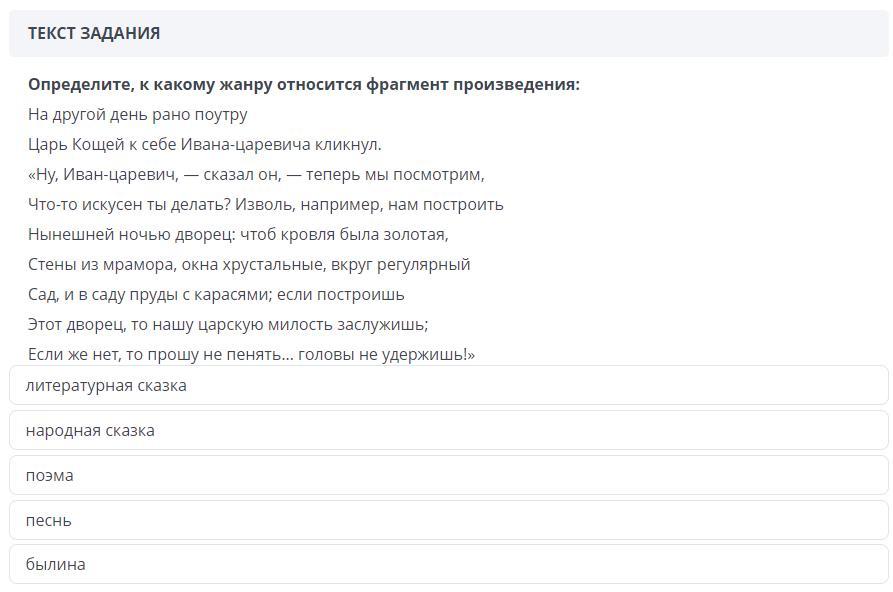Screen dimensions: 893x592
Task: Click the line «Нынешней ночью дворец: чтоб кровля…»
Action: (x=238, y=234)
